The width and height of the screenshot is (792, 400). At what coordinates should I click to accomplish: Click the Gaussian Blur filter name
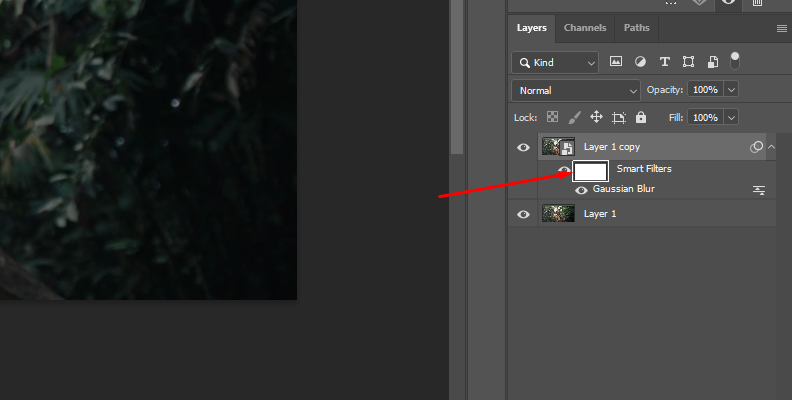tap(624, 189)
